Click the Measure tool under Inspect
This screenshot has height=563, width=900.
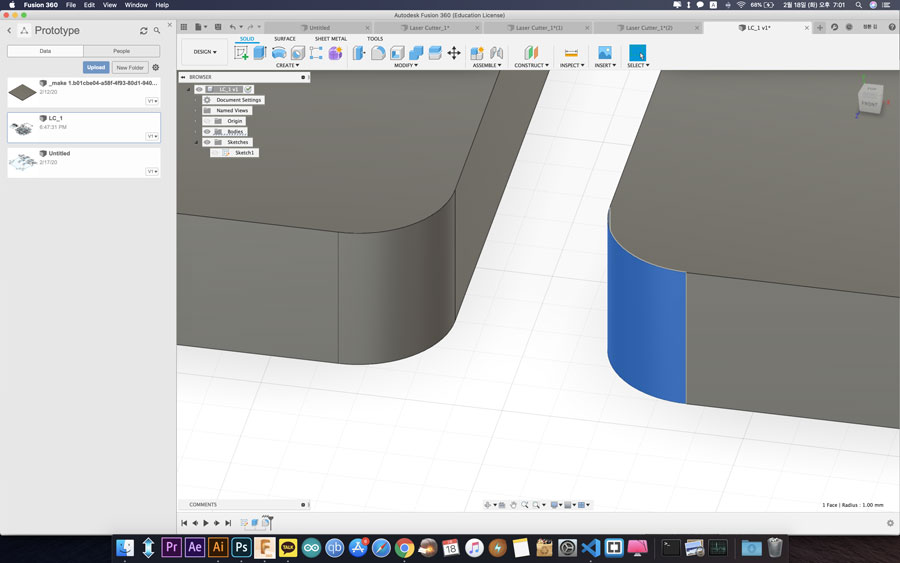tap(571, 53)
